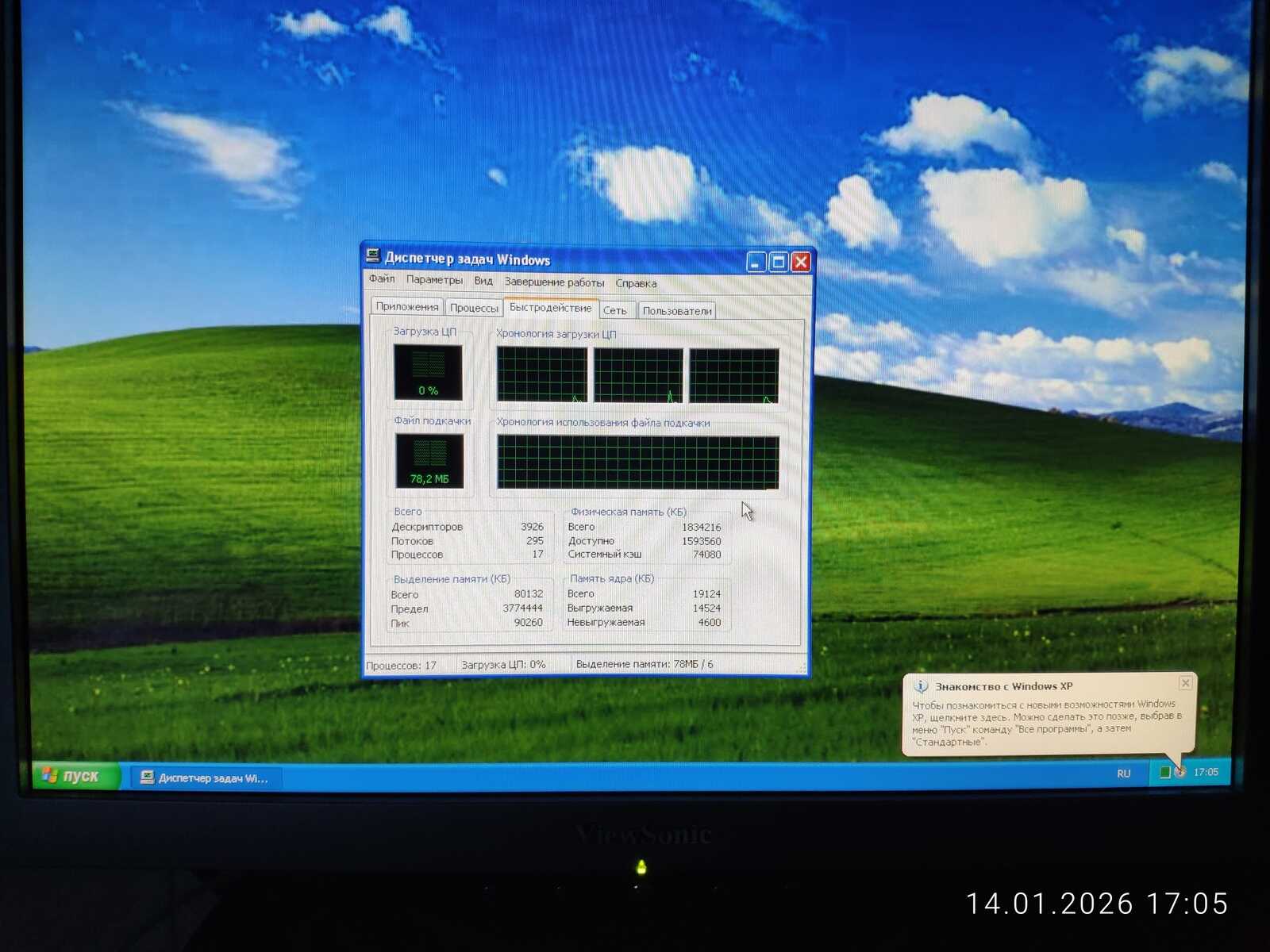Screen dimensions: 1270x952
Task: Click the status bar entry Процессов: 17
Action: [402, 666]
